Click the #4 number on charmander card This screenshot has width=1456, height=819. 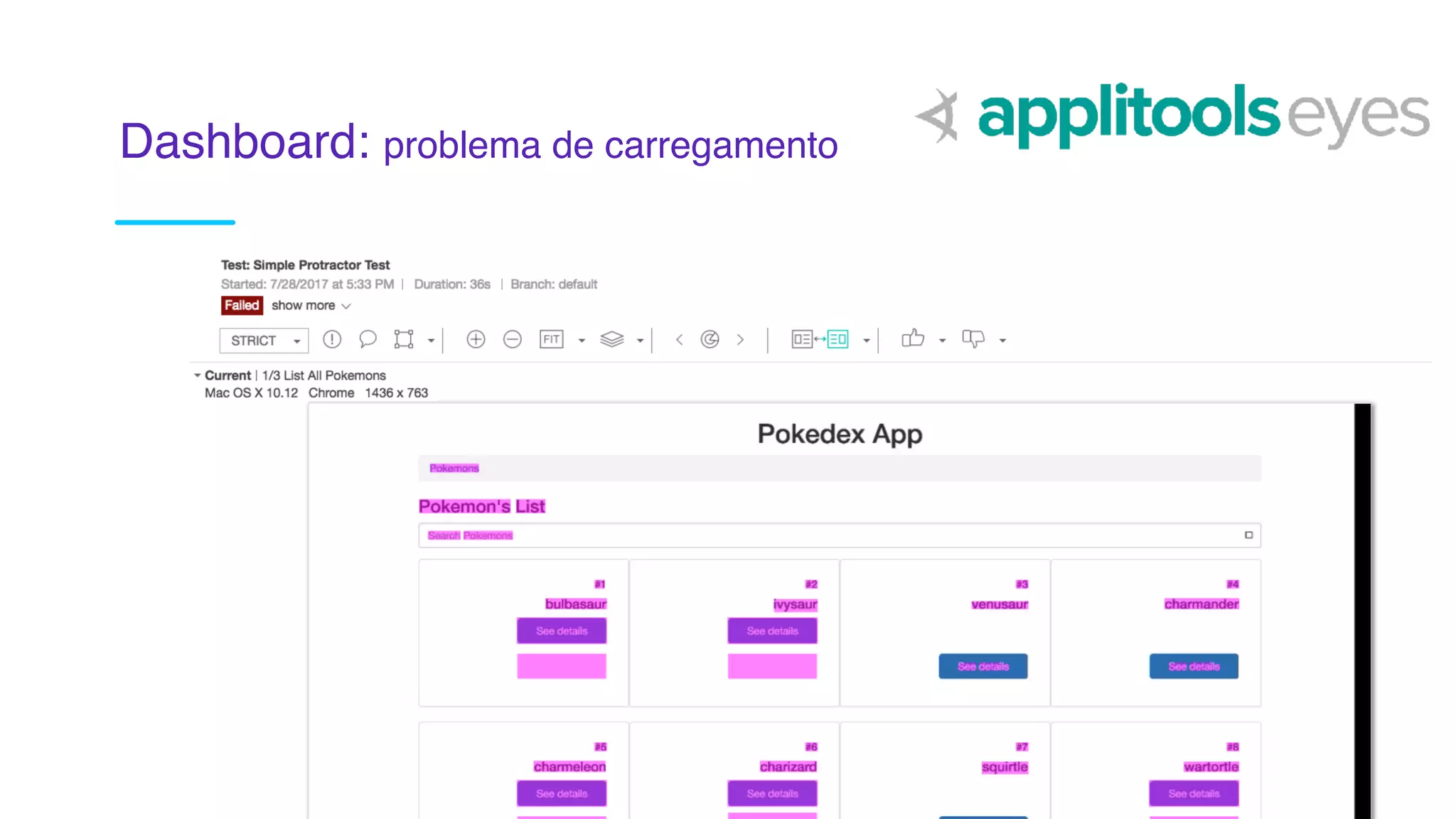click(1233, 584)
